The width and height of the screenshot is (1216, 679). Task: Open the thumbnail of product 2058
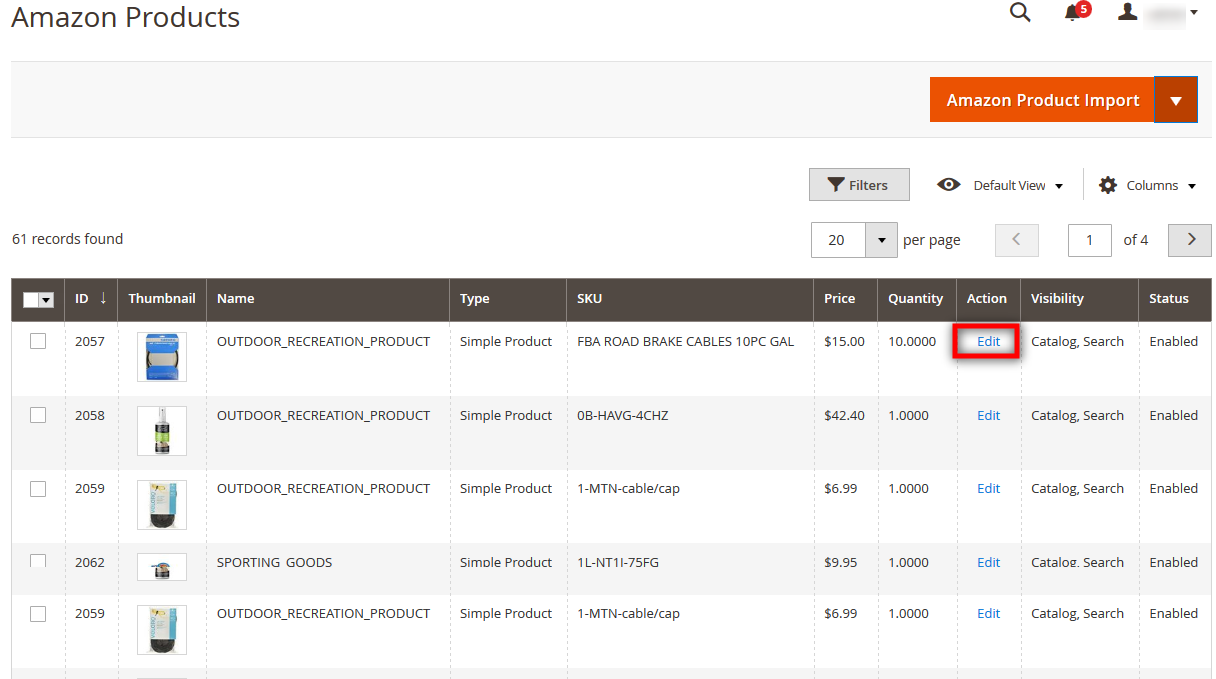(161, 430)
